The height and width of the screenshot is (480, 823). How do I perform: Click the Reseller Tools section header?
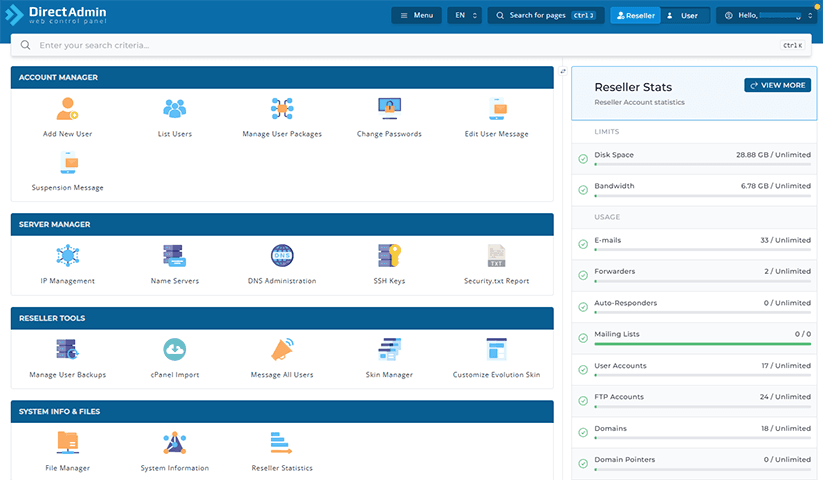coord(282,318)
